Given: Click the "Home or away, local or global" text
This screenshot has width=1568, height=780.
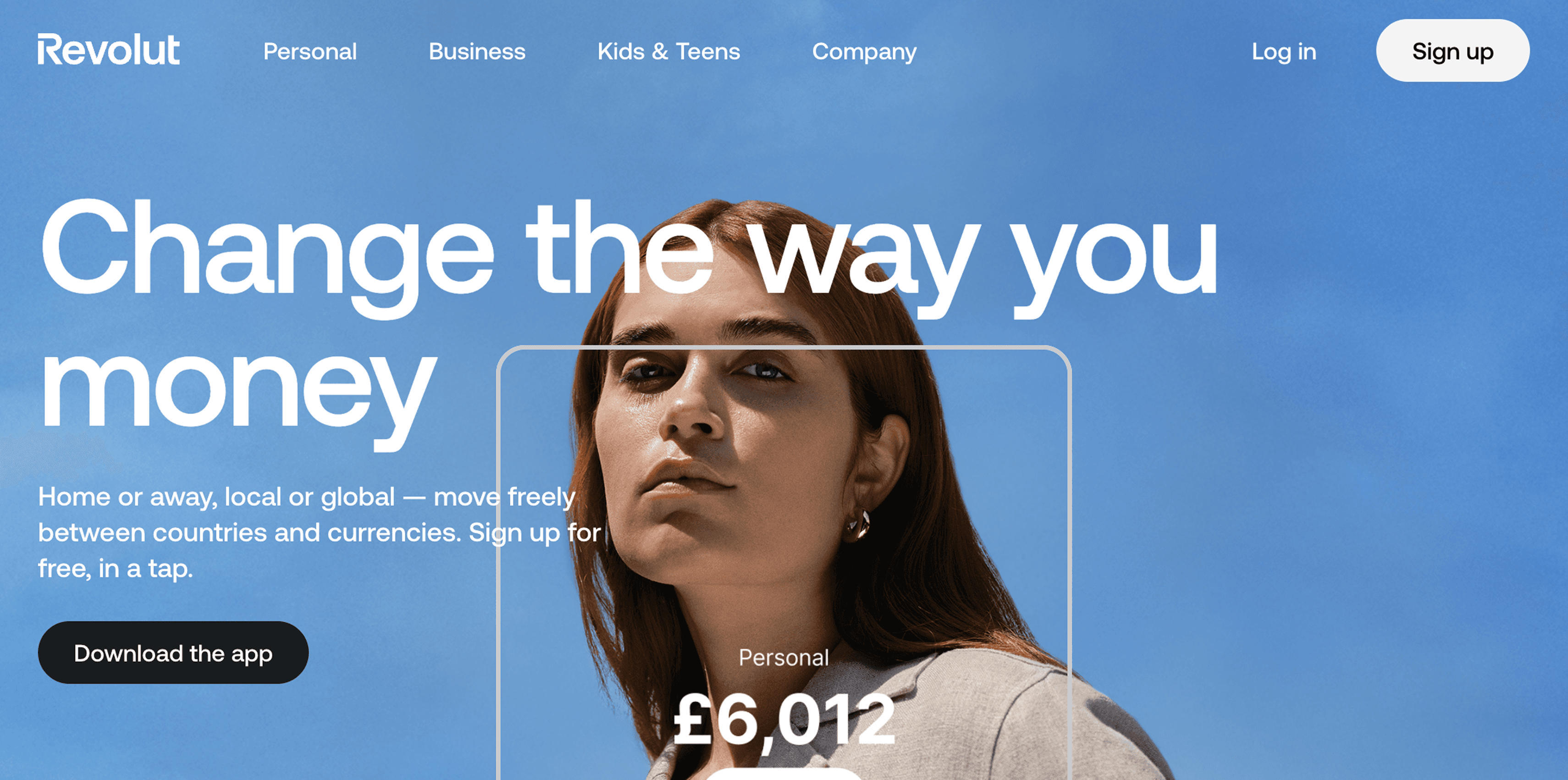Looking at the screenshot, I should click(216, 497).
